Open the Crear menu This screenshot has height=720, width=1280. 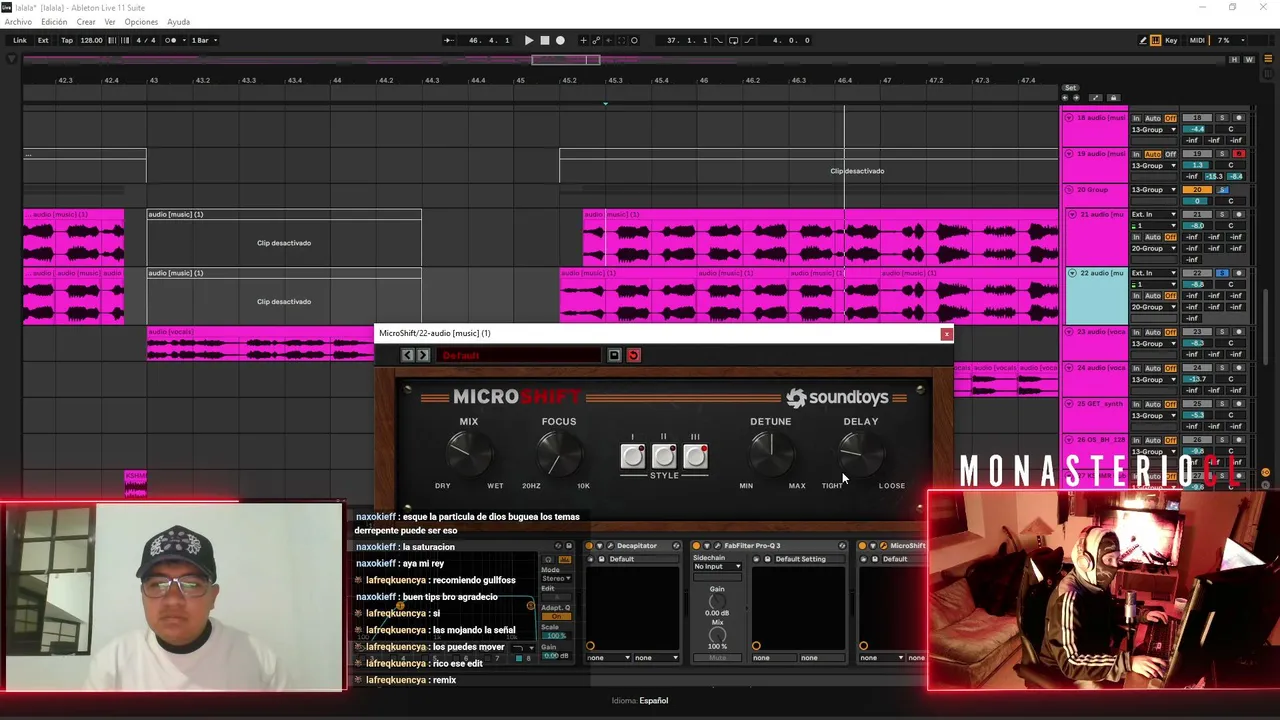86,22
